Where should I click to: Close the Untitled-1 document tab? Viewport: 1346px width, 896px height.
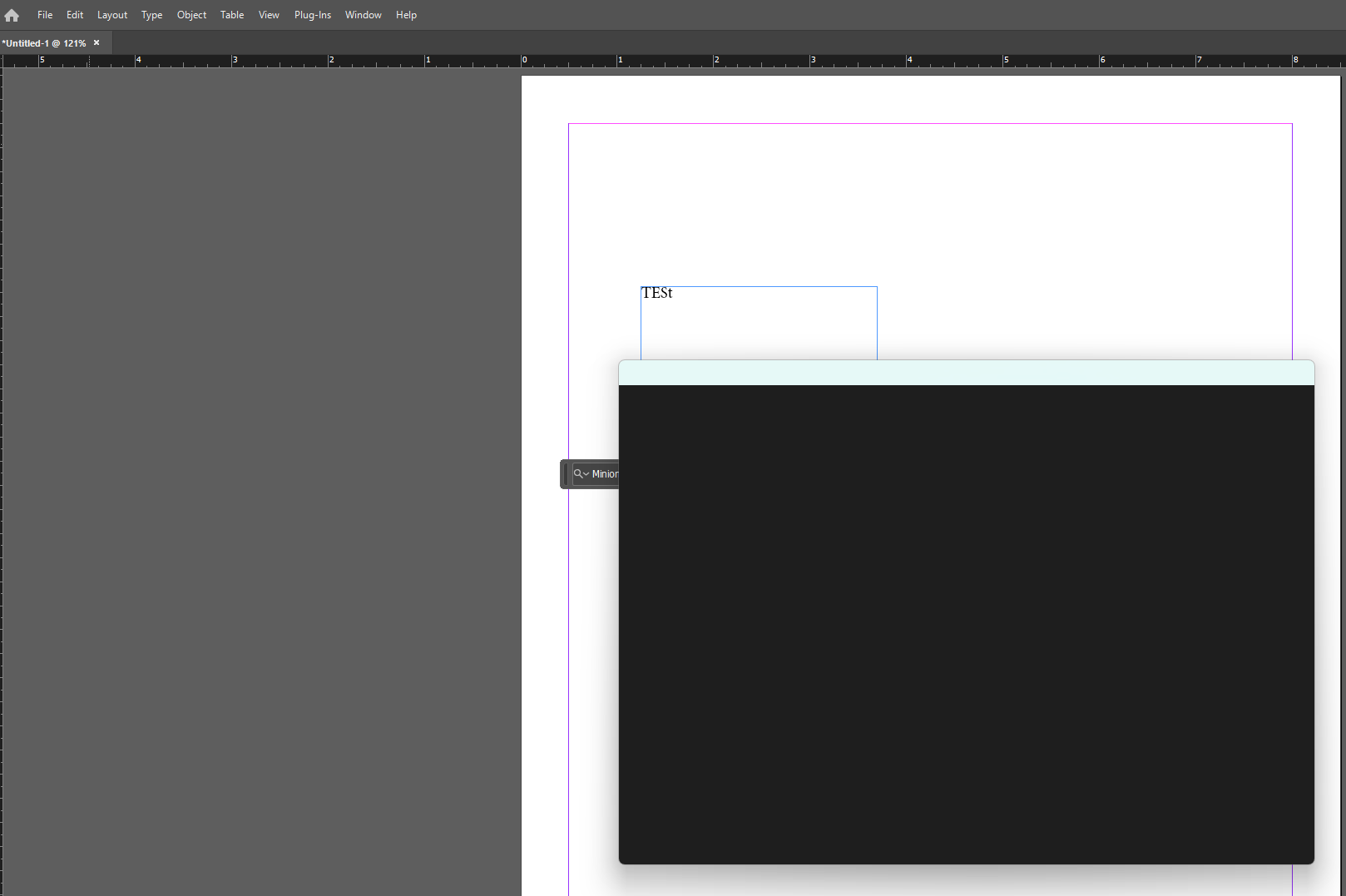pyautogui.click(x=96, y=42)
